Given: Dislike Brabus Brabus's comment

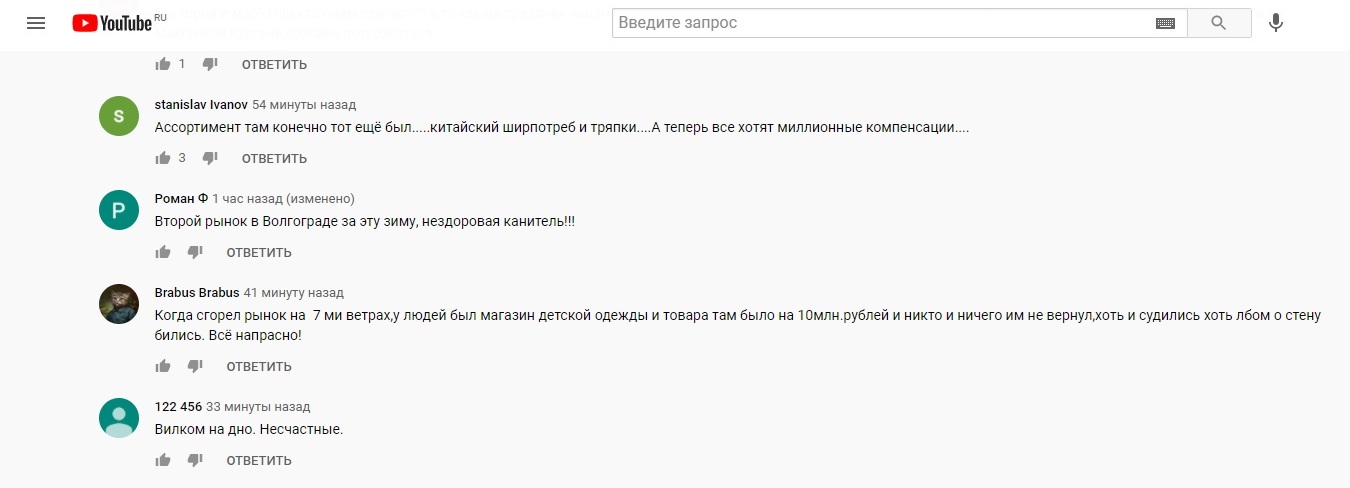Looking at the screenshot, I should pos(195,366).
